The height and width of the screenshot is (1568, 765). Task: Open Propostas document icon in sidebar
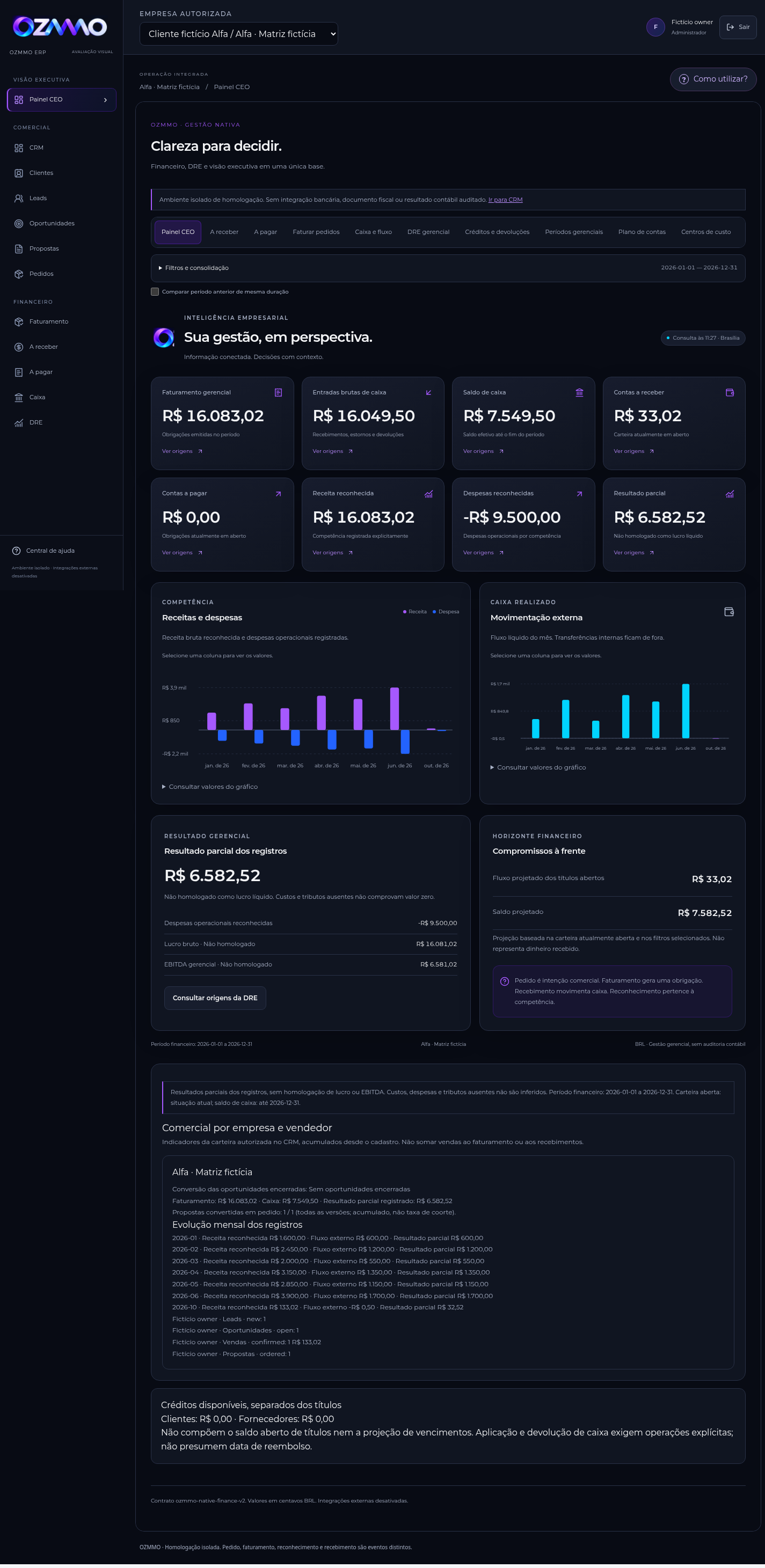click(19, 249)
